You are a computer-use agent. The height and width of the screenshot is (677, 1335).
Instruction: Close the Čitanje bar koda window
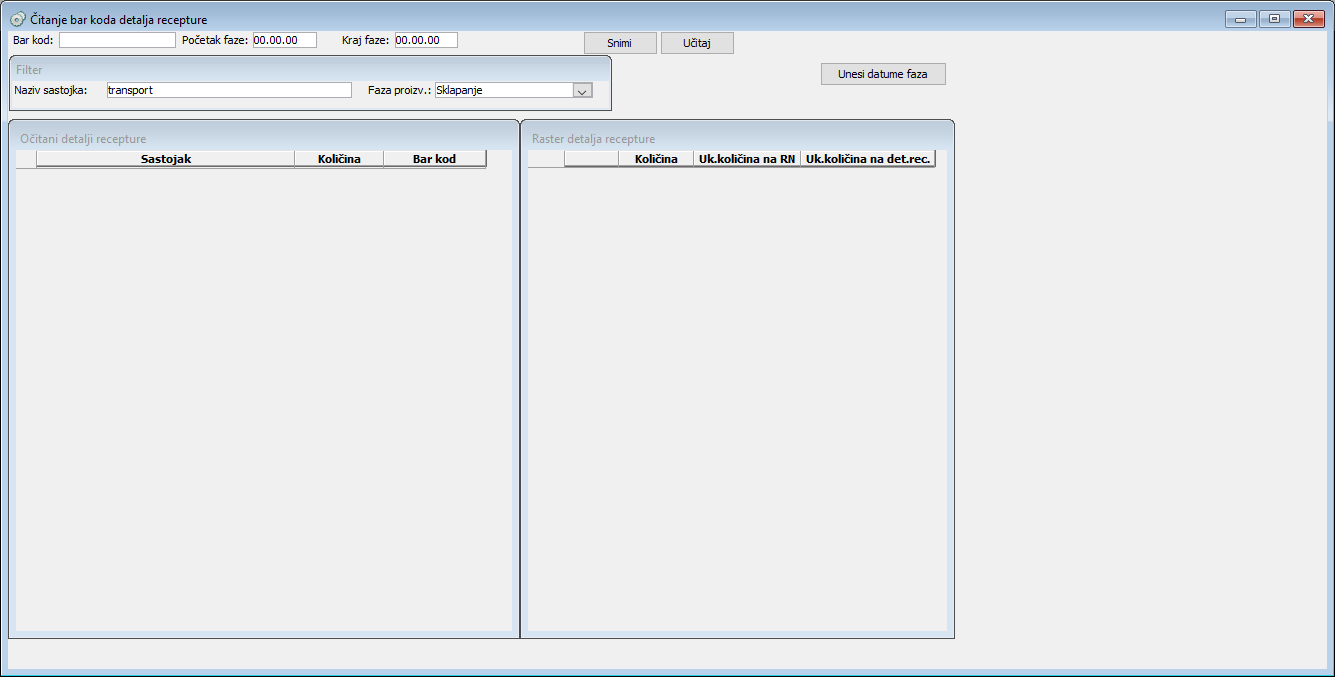(1308, 19)
